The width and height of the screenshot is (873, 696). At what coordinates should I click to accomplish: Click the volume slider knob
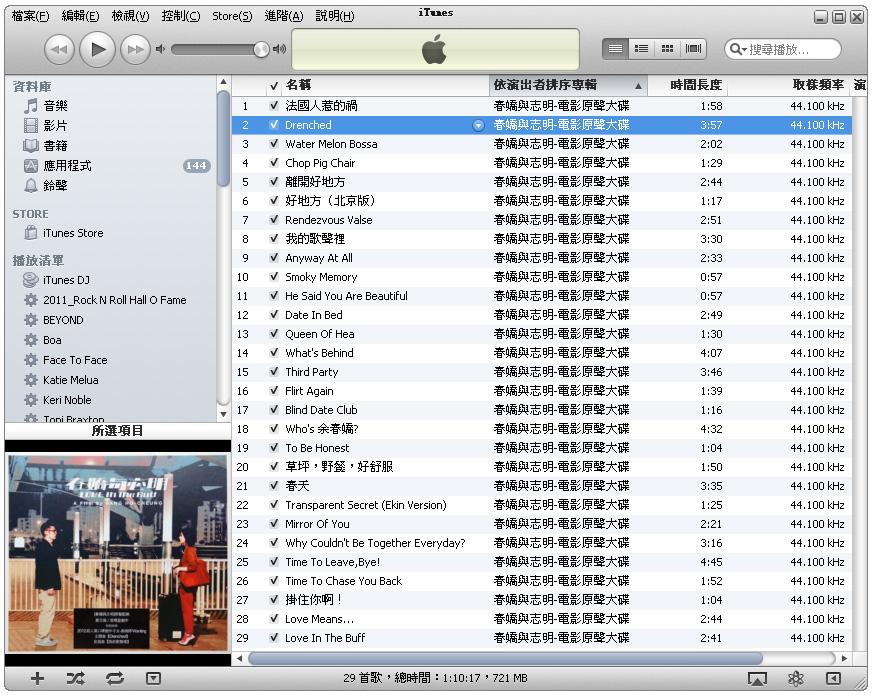(261, 50)
